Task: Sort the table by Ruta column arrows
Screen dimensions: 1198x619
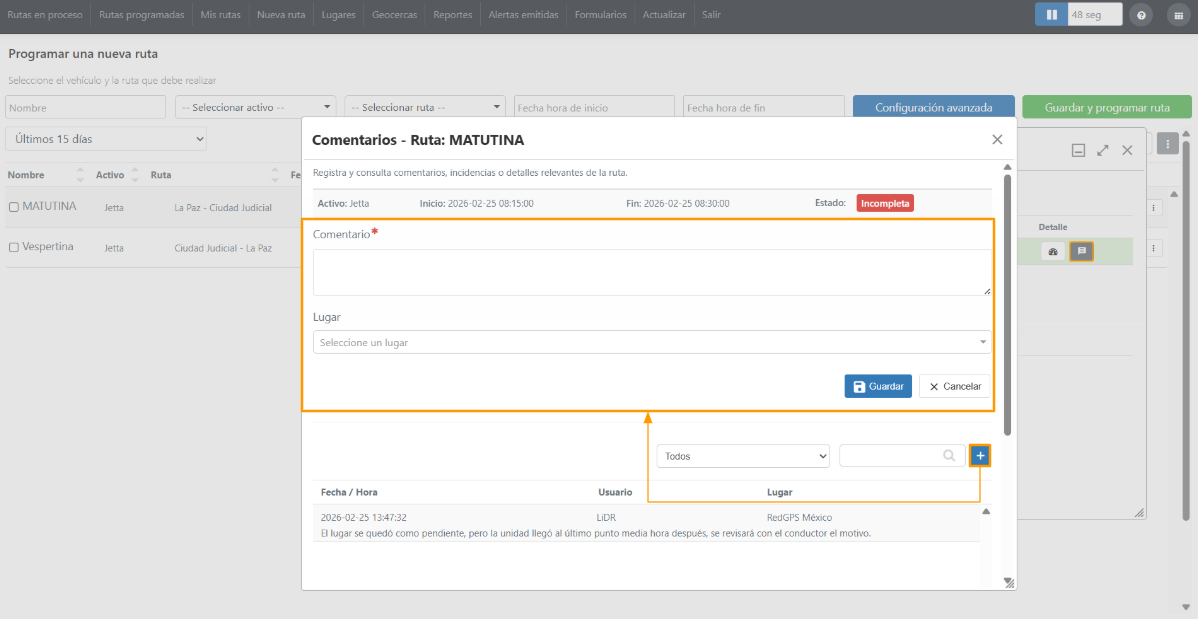Action: click(x=276, y=175)
